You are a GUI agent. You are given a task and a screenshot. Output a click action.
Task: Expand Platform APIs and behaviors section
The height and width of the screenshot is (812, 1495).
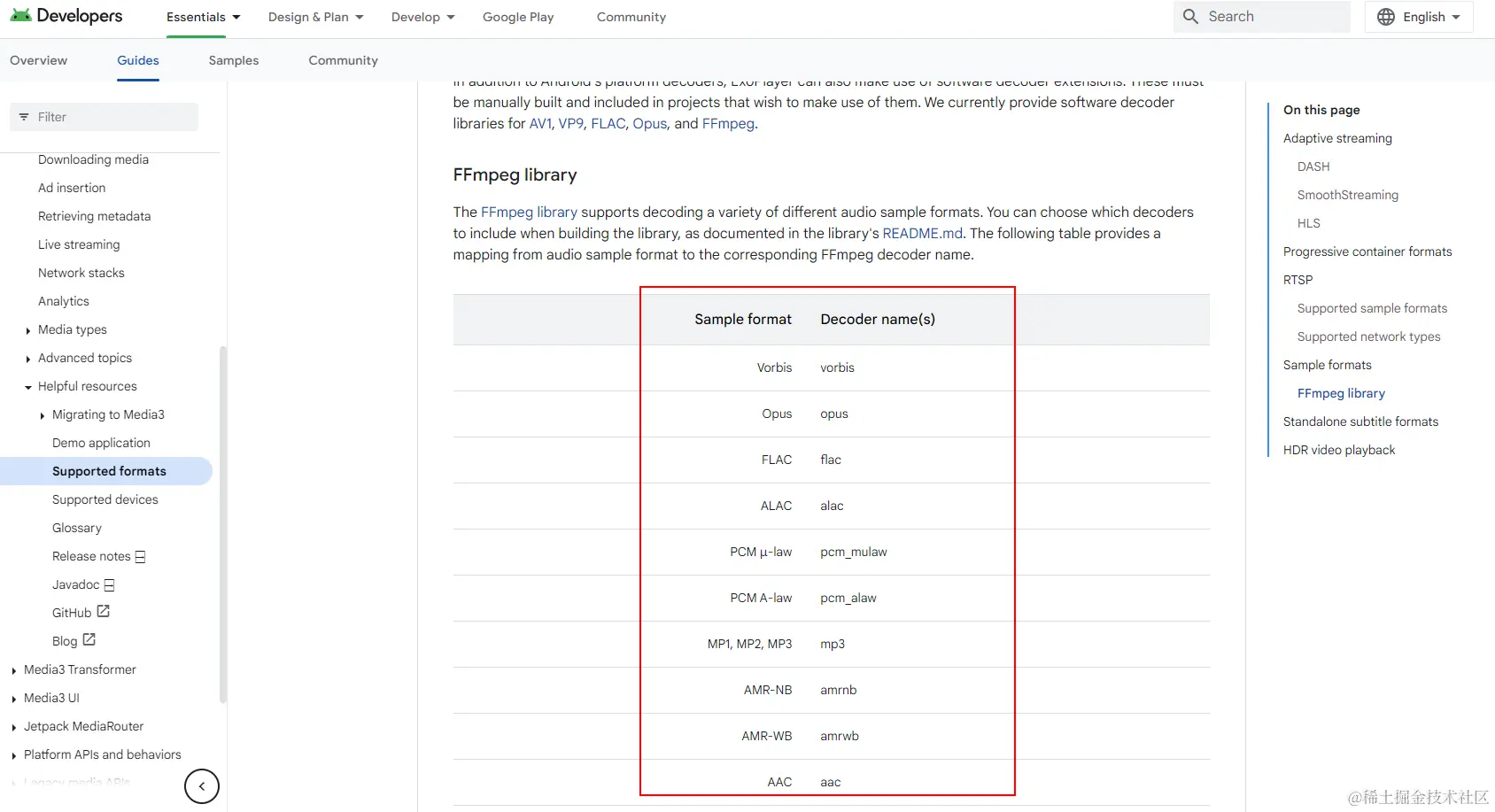[14, 755]
